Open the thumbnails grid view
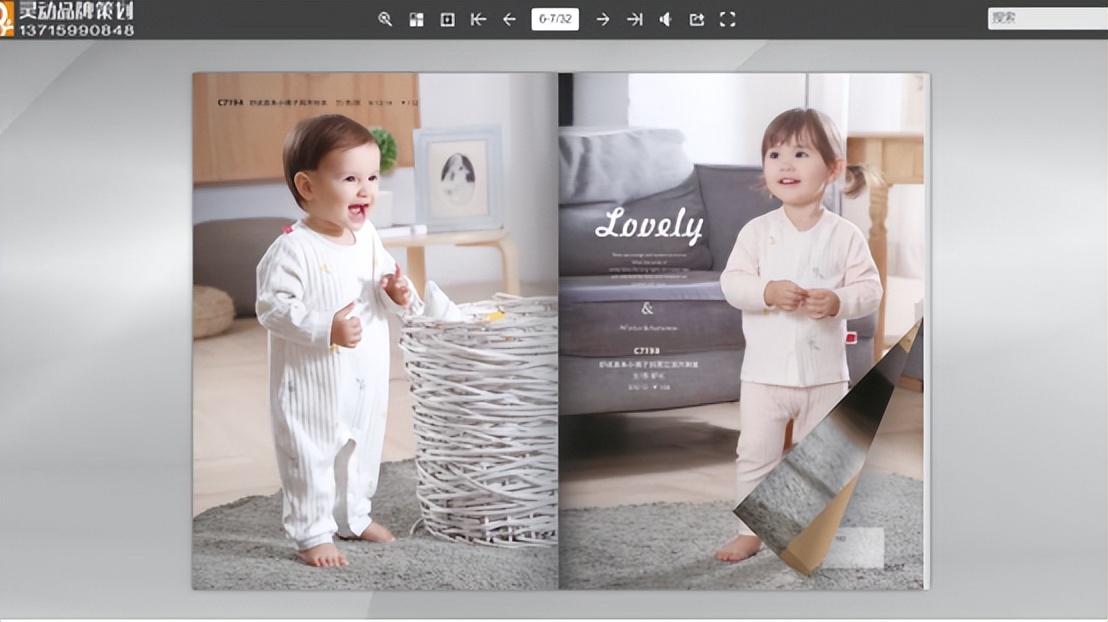 pos(416,19)
